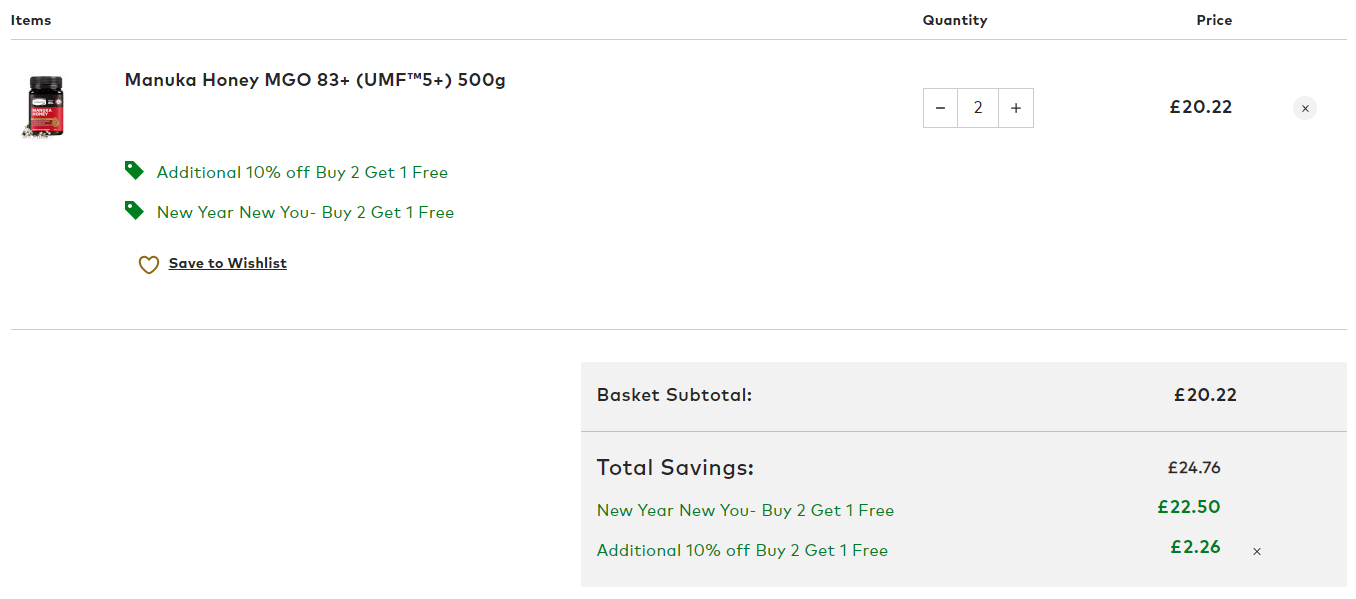Click tag icon beside New Year New You
The image size is (1356, 599).
[x=134, y=211]
